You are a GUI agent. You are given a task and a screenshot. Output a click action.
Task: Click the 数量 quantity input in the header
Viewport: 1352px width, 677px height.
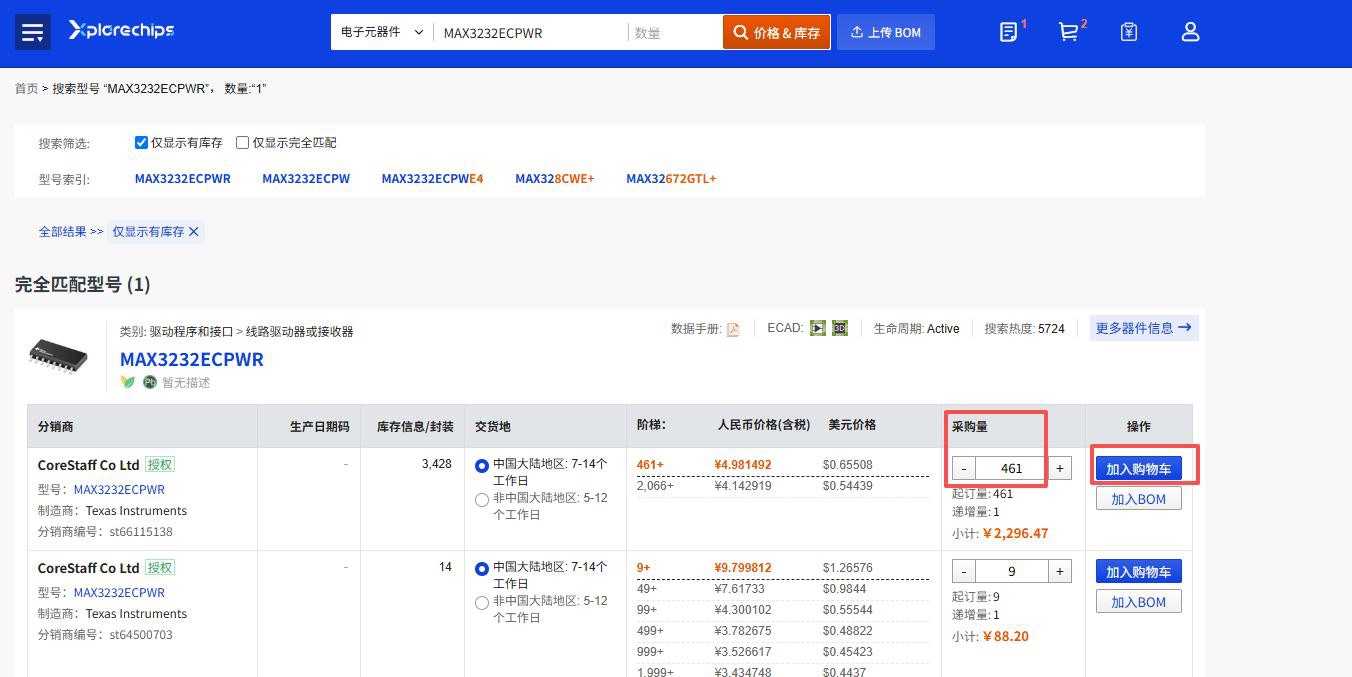[x=675, y=32]
